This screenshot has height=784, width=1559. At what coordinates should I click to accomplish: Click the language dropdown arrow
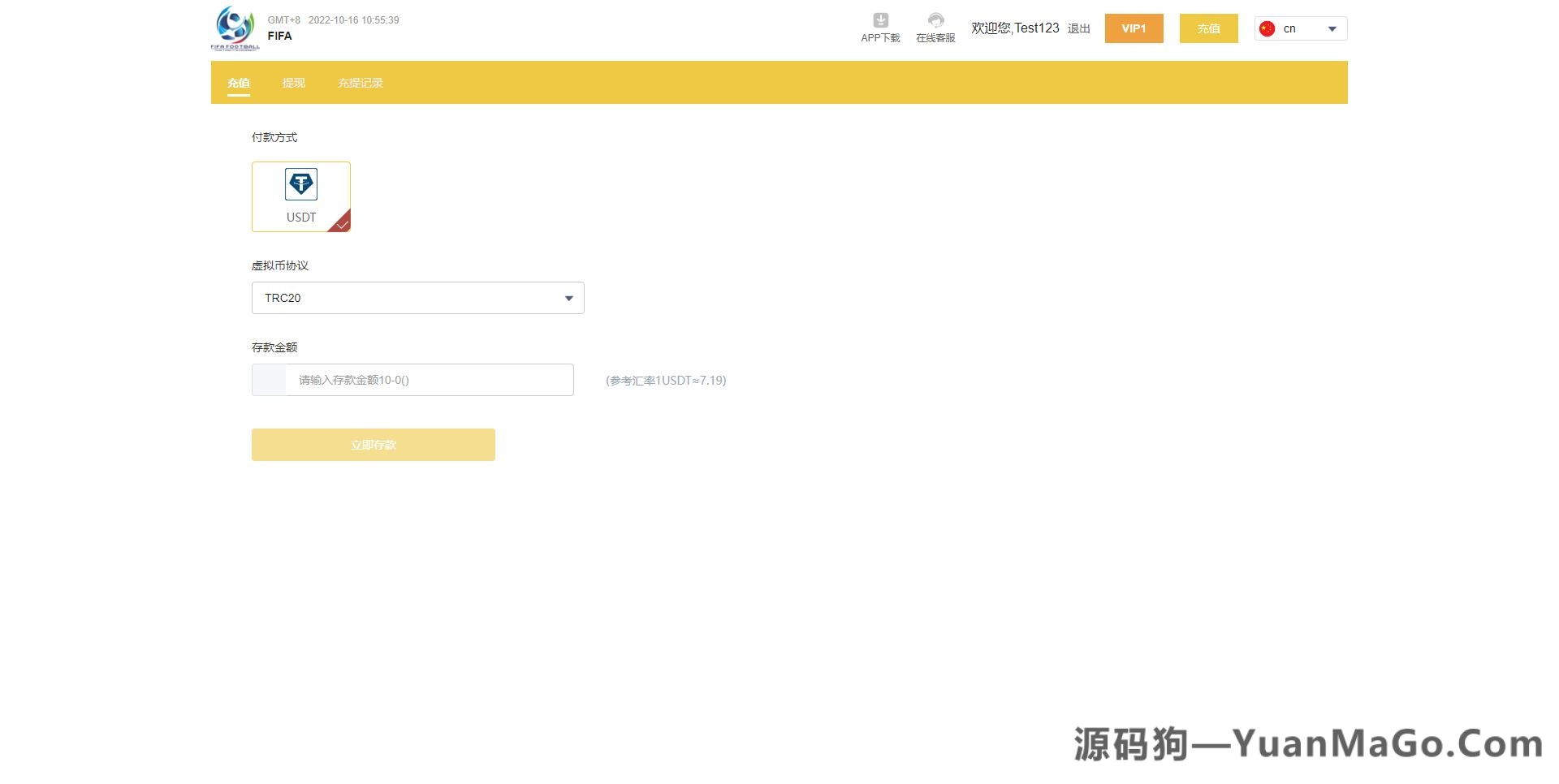point(1332,28)
